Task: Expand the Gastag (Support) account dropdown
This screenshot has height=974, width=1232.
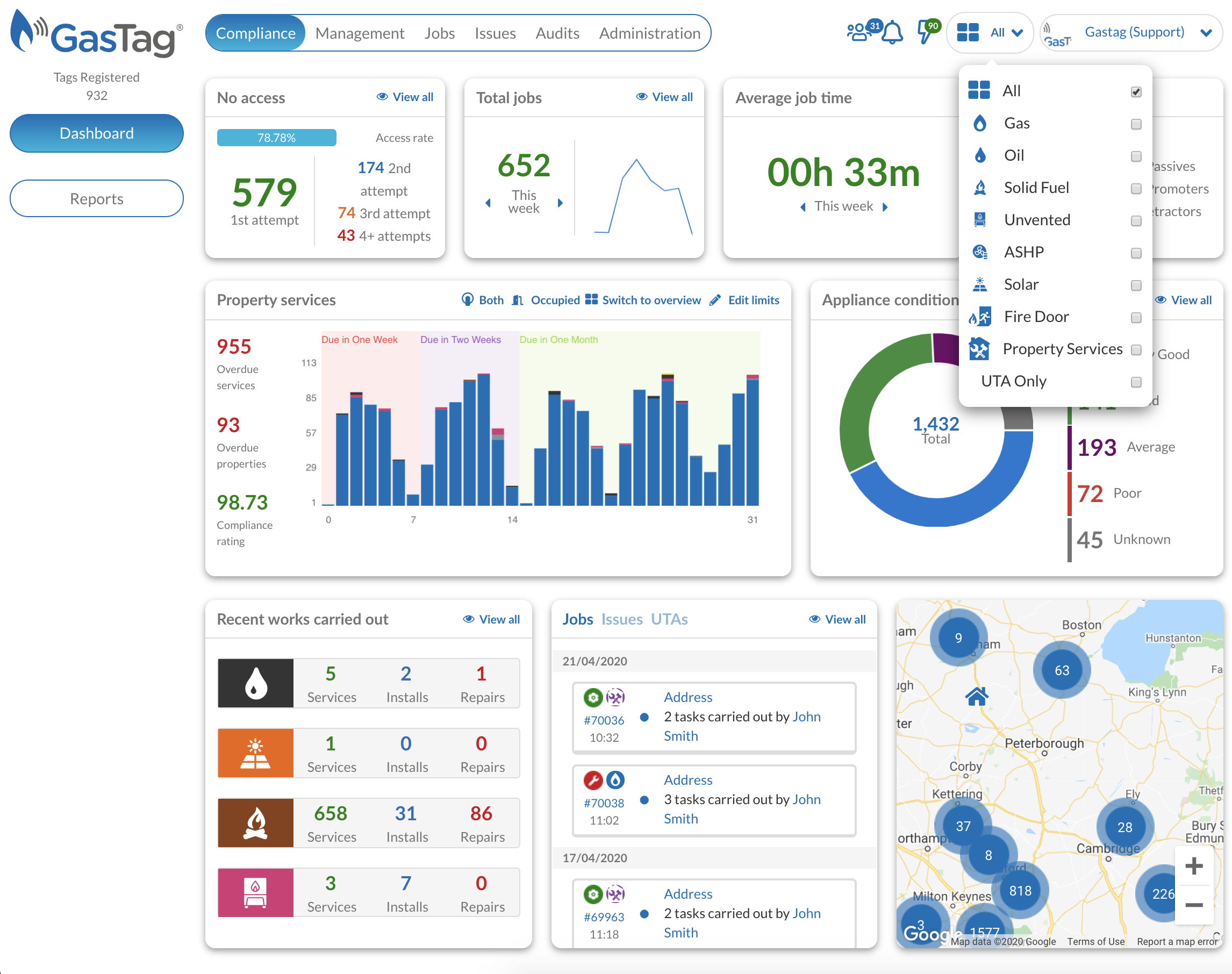Action: [1131, 32]
